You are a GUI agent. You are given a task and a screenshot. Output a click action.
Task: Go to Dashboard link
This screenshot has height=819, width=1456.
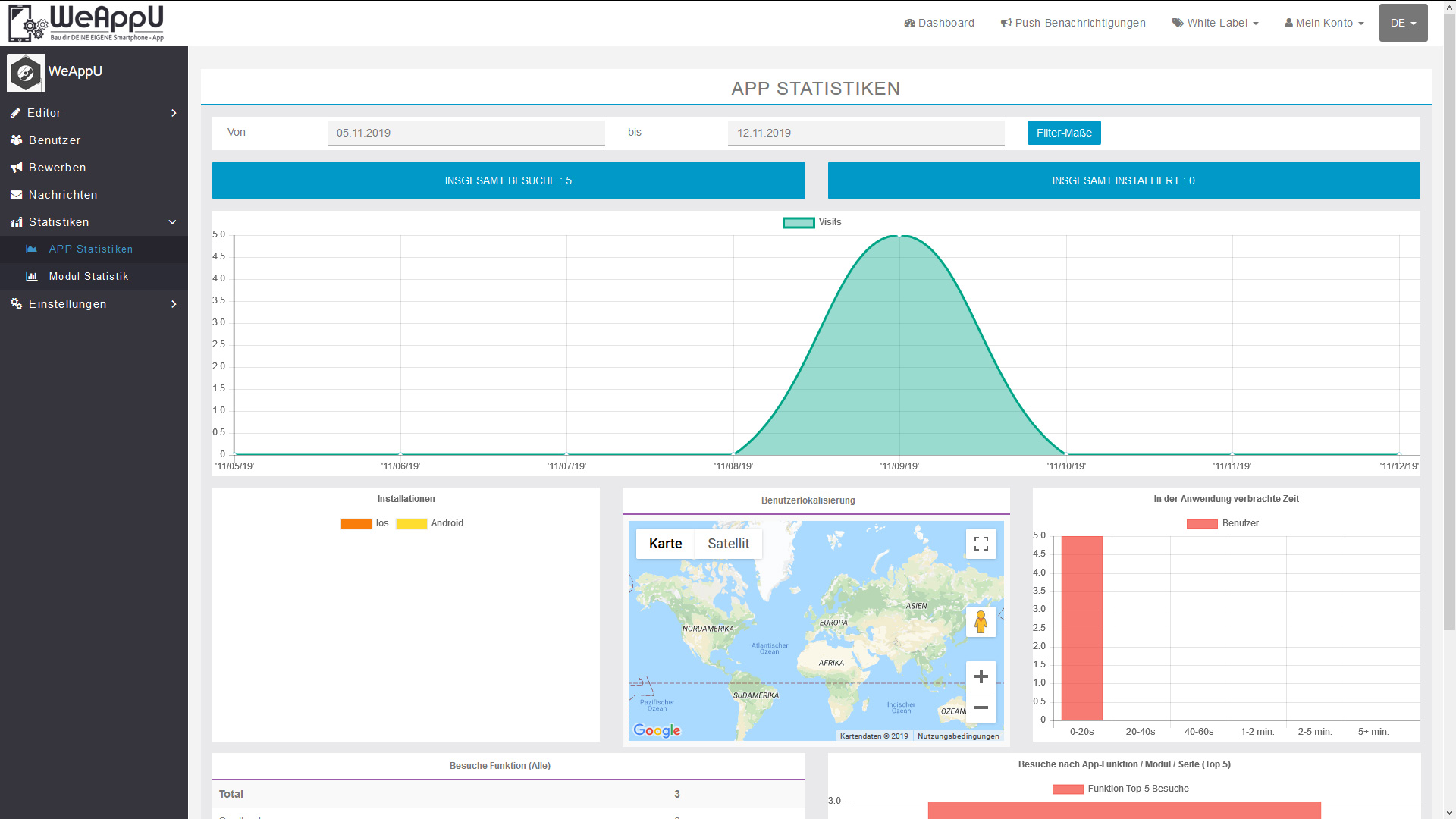coord(939,24)
